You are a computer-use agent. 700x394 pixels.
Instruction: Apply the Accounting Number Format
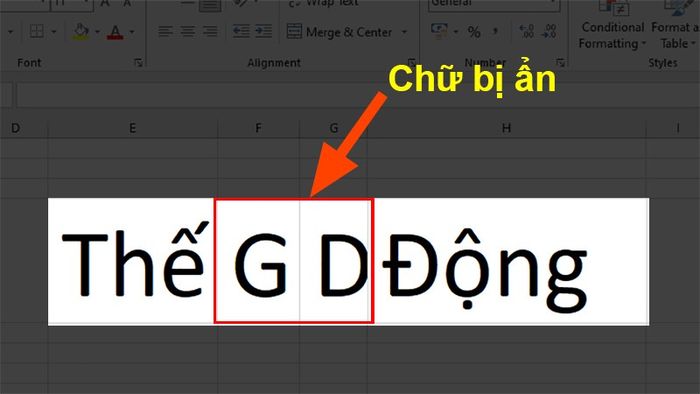coord(439,31)
